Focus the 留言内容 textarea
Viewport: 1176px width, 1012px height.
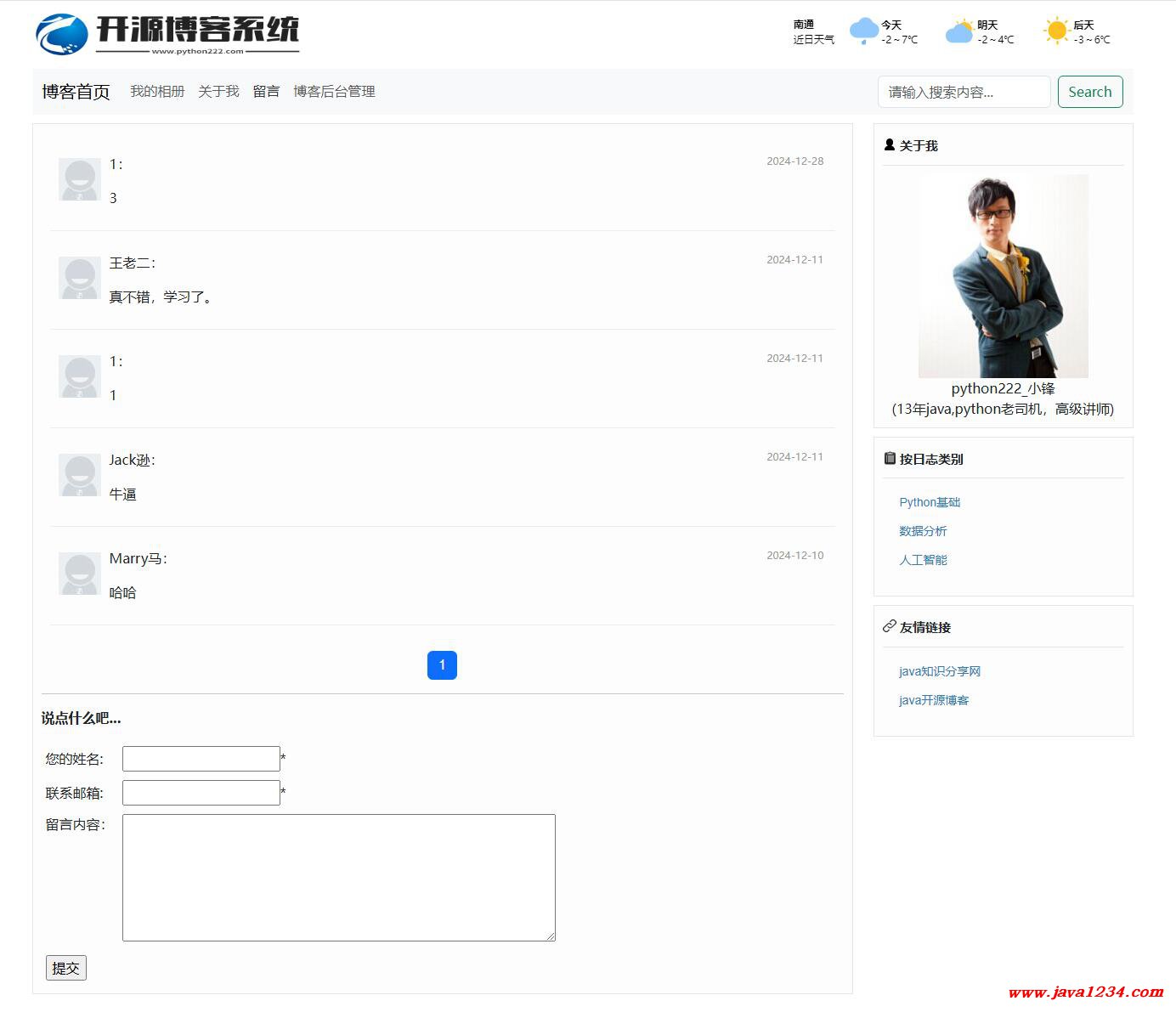pyautogui.click(x=339, y=878)
